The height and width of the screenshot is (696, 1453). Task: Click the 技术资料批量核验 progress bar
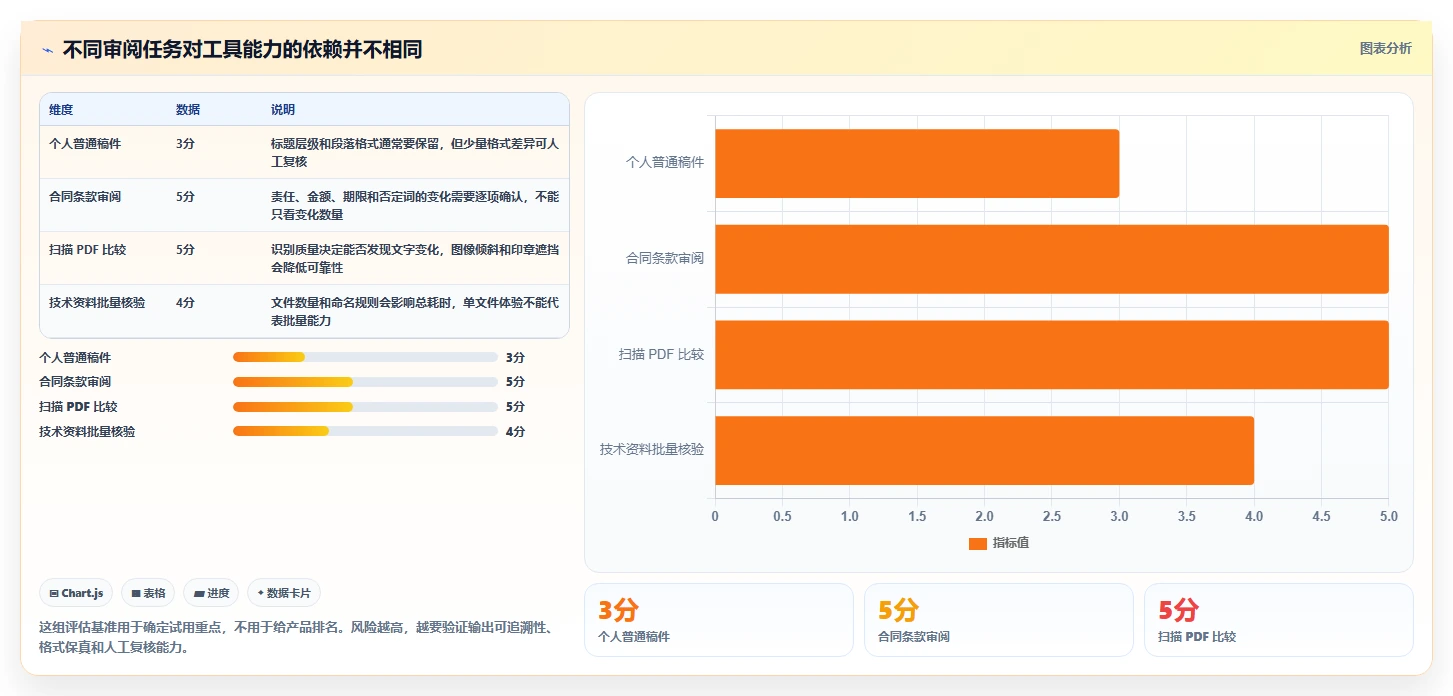coord(365,432)
